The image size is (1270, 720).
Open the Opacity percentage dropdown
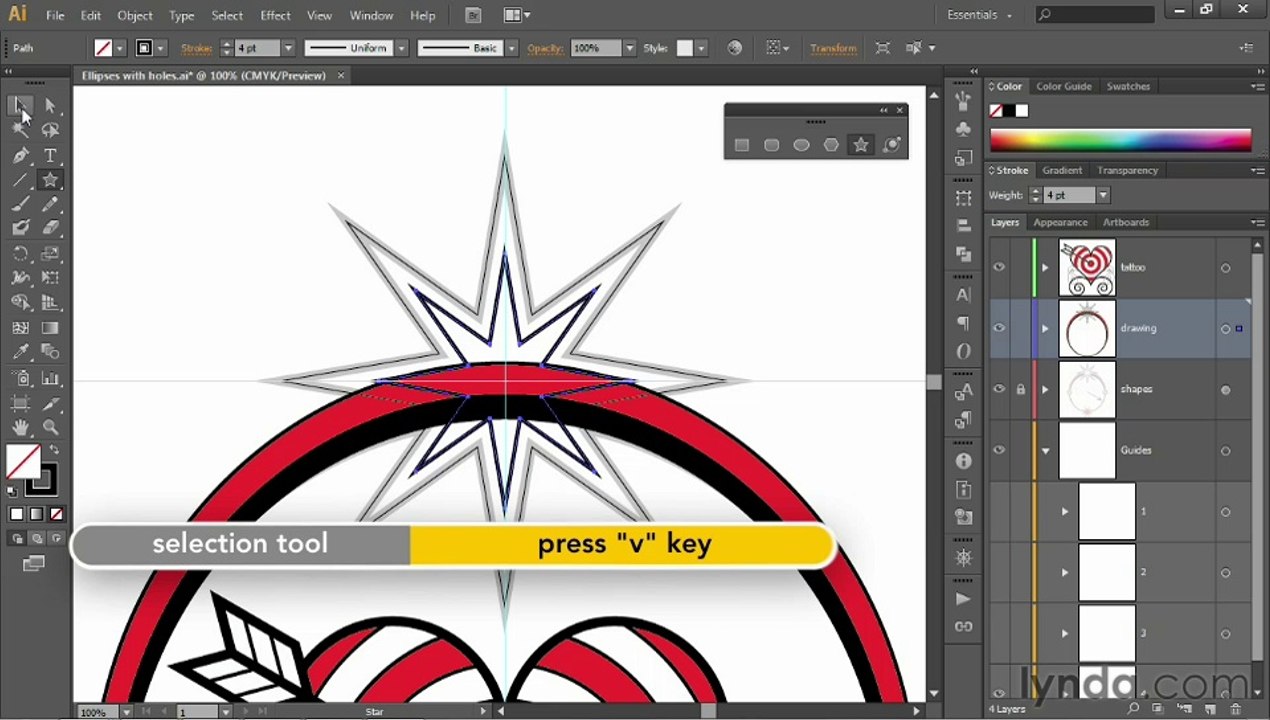pyautogui.click(x=629, y=48)
